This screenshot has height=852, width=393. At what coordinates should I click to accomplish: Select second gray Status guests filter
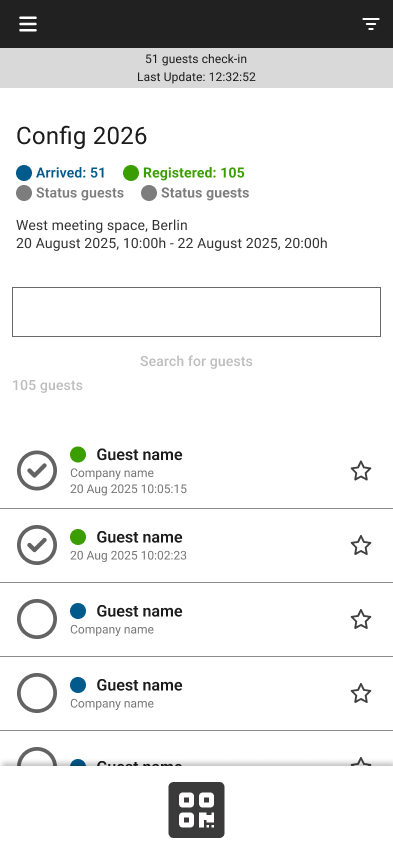(195, 193)
